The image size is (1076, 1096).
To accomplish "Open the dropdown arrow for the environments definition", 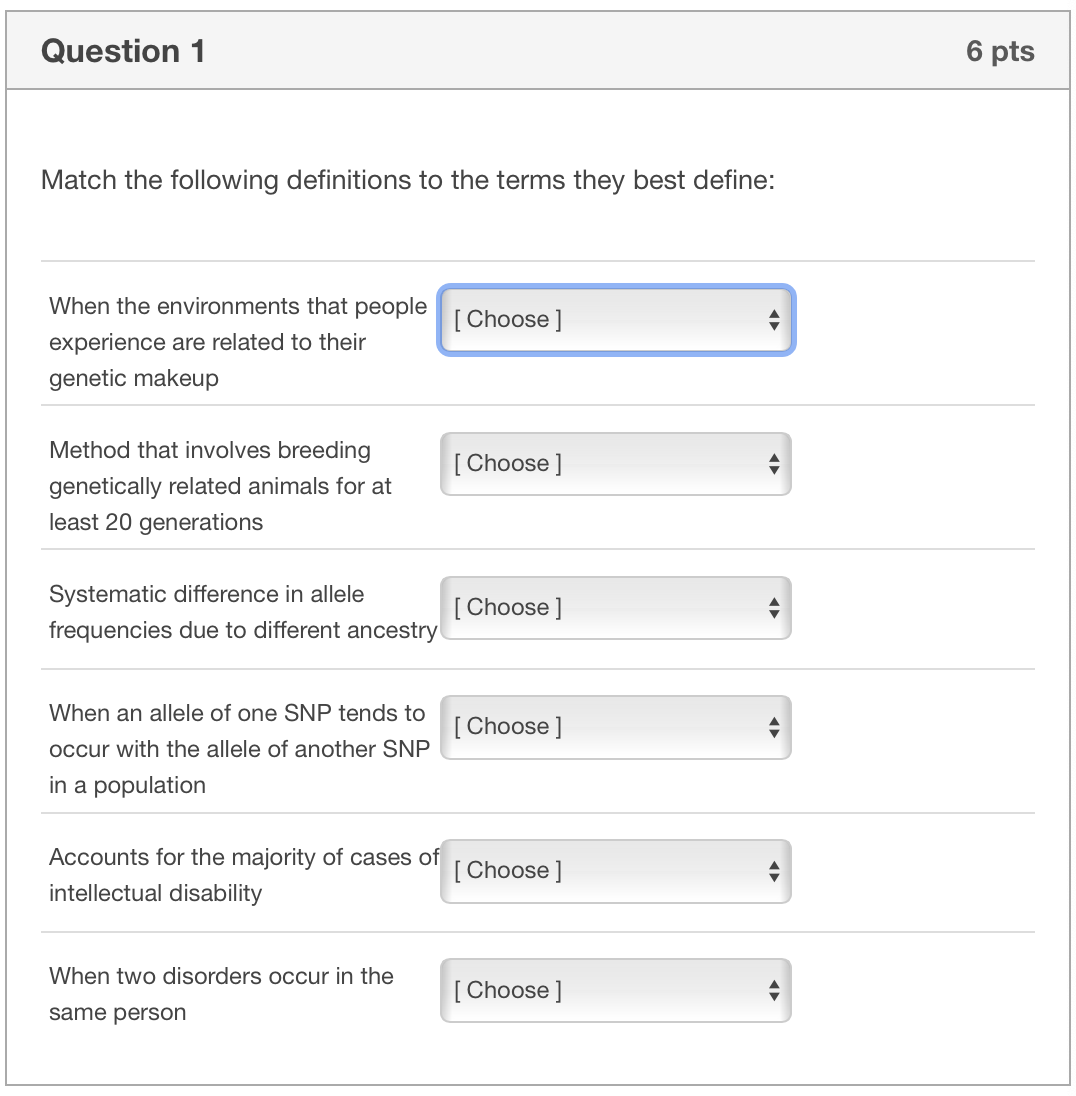I will click(x=774, y=320).
